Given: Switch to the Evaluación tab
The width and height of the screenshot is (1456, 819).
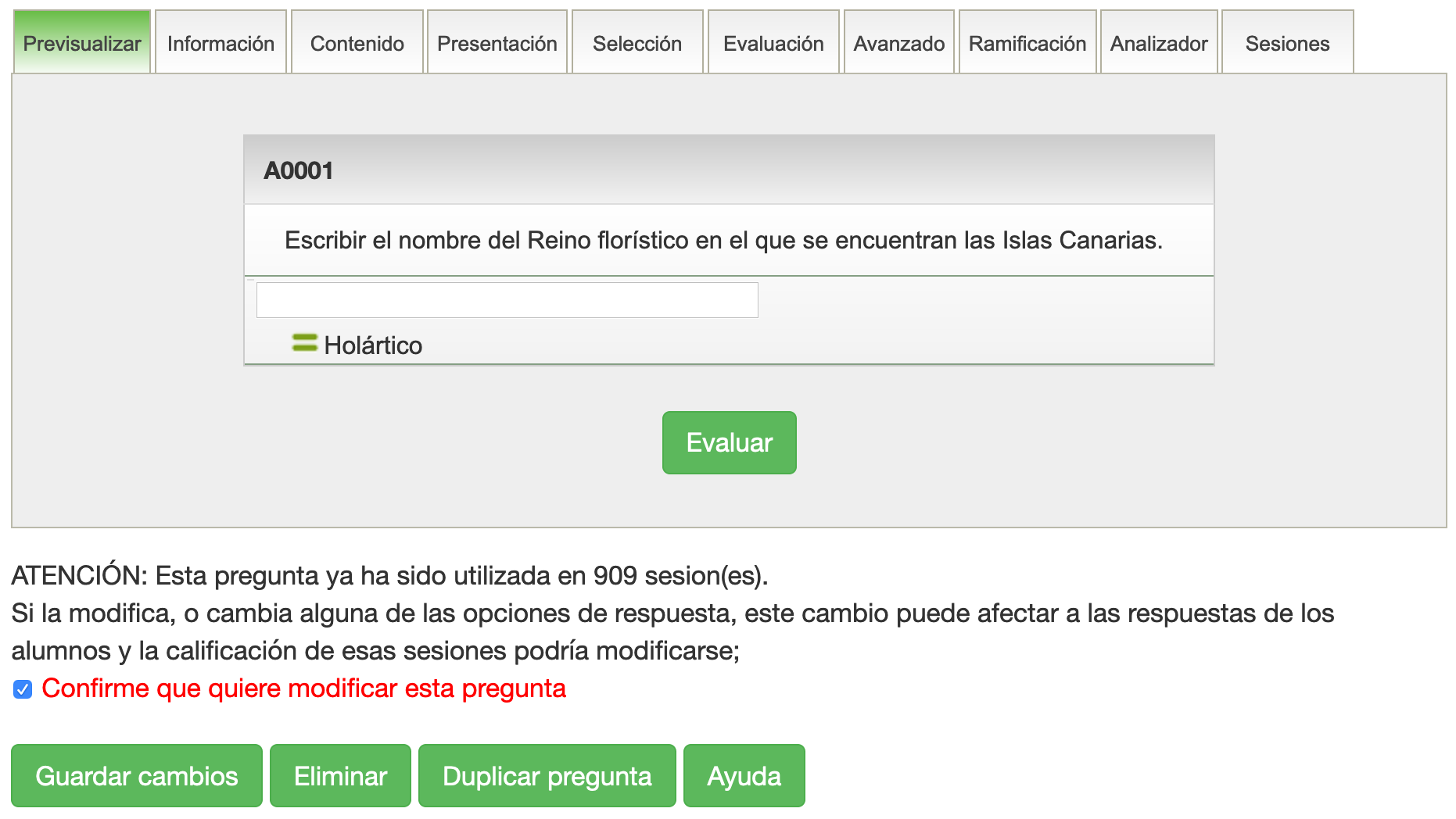Looking at the screenshot, I should click(x=773, y=44).
